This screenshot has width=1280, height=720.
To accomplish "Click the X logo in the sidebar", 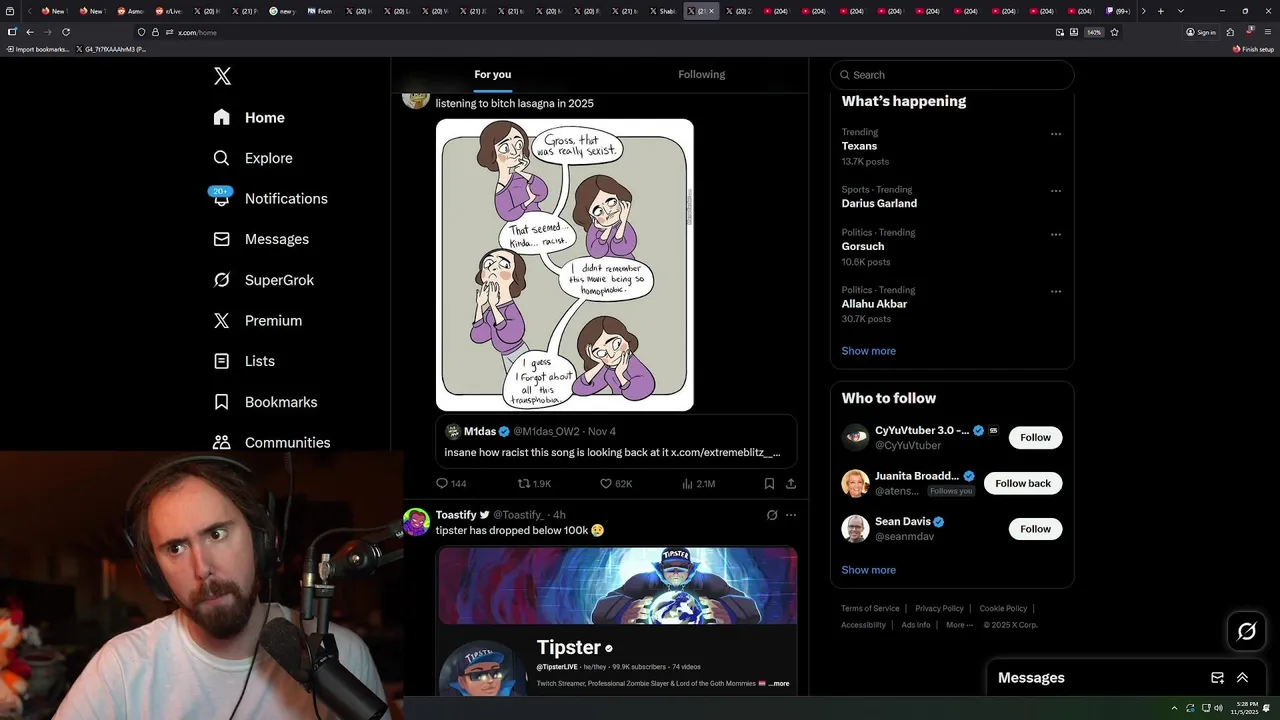I will point(222,76).
